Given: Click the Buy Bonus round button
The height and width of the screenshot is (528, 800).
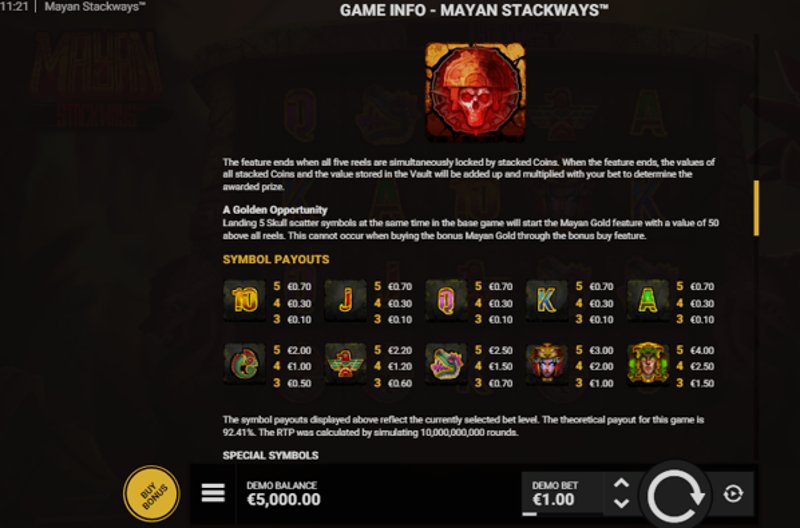Looking at the screenshot, I should click(152, 494).
